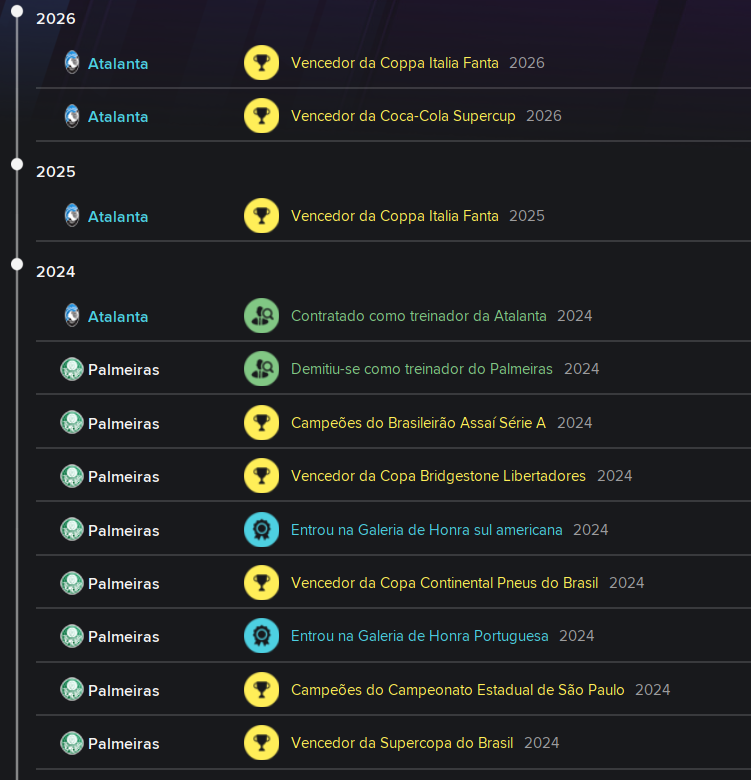Click the Palmeiras crest in the Copa Continental Pneus row
The image size is (751, 780).
72,583
